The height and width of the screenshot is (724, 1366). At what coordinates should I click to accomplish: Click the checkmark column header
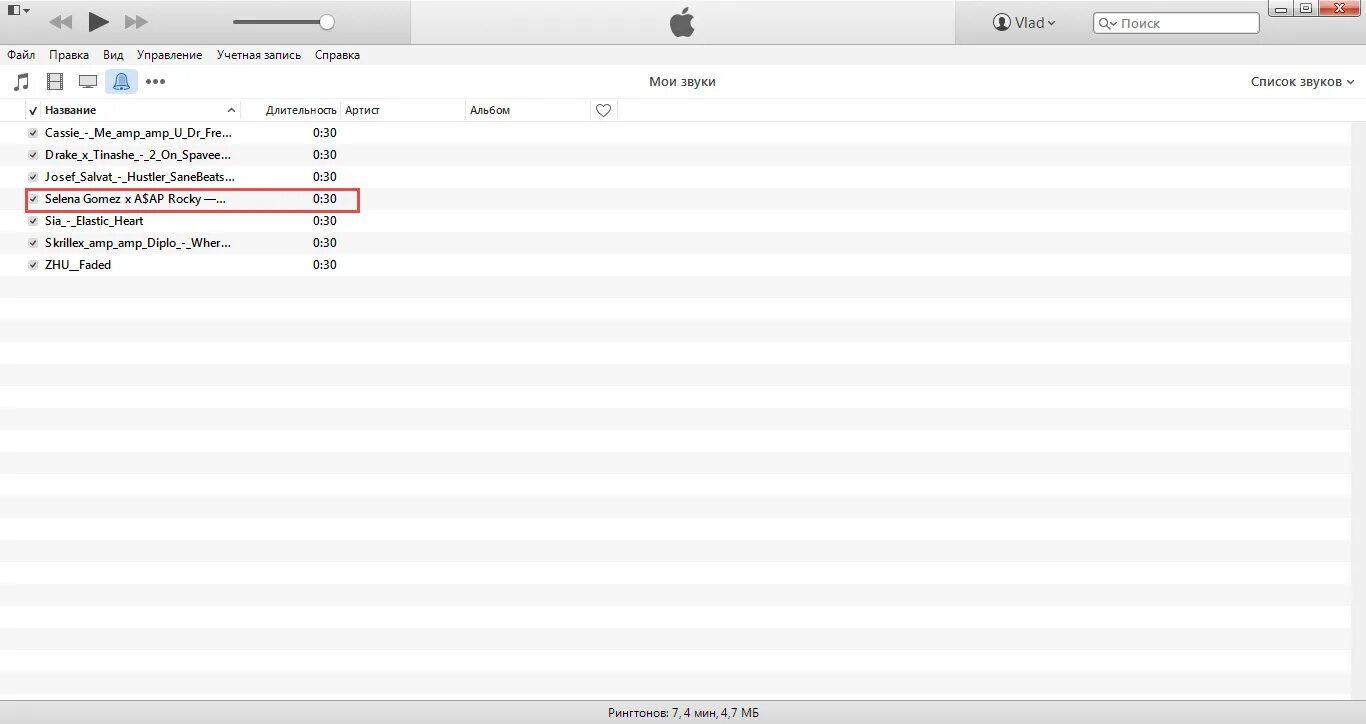pyautogui.click(x=33, y=110)
